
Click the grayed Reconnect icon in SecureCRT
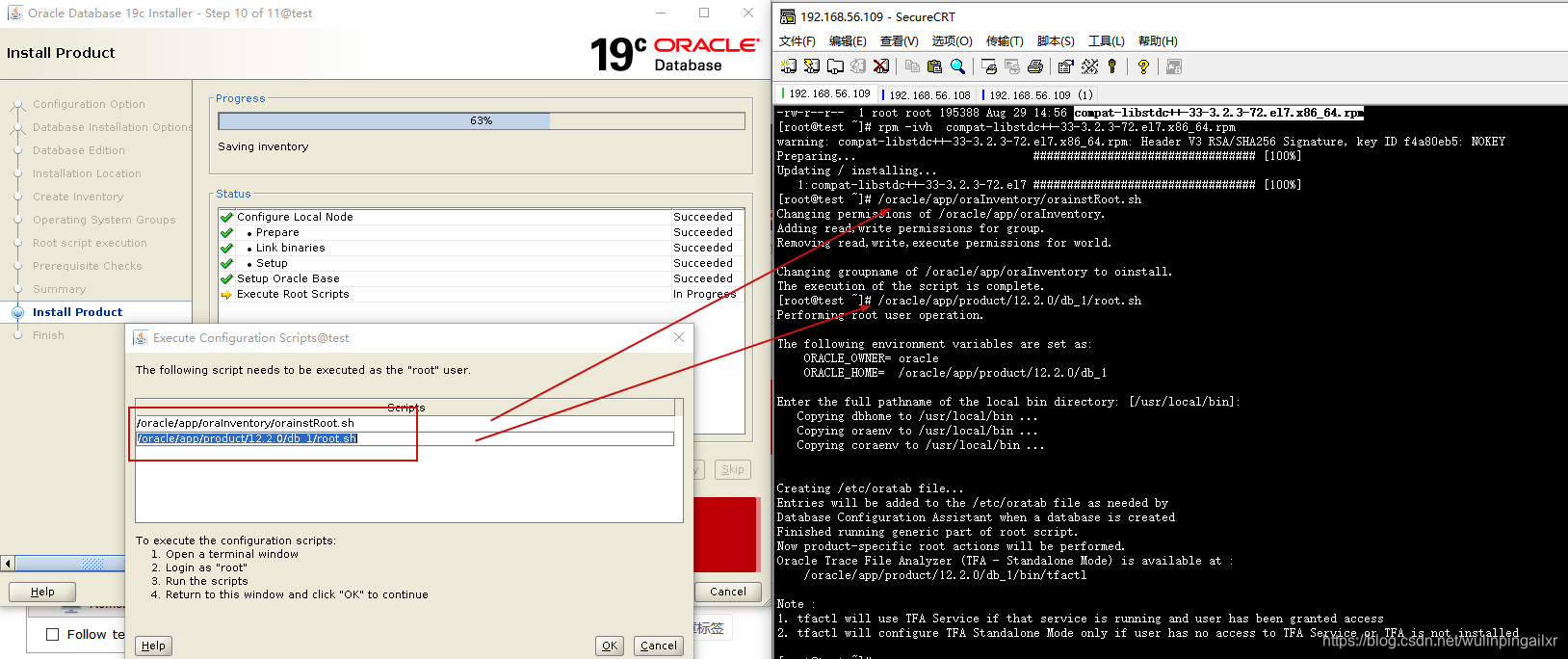coord(858,66)
